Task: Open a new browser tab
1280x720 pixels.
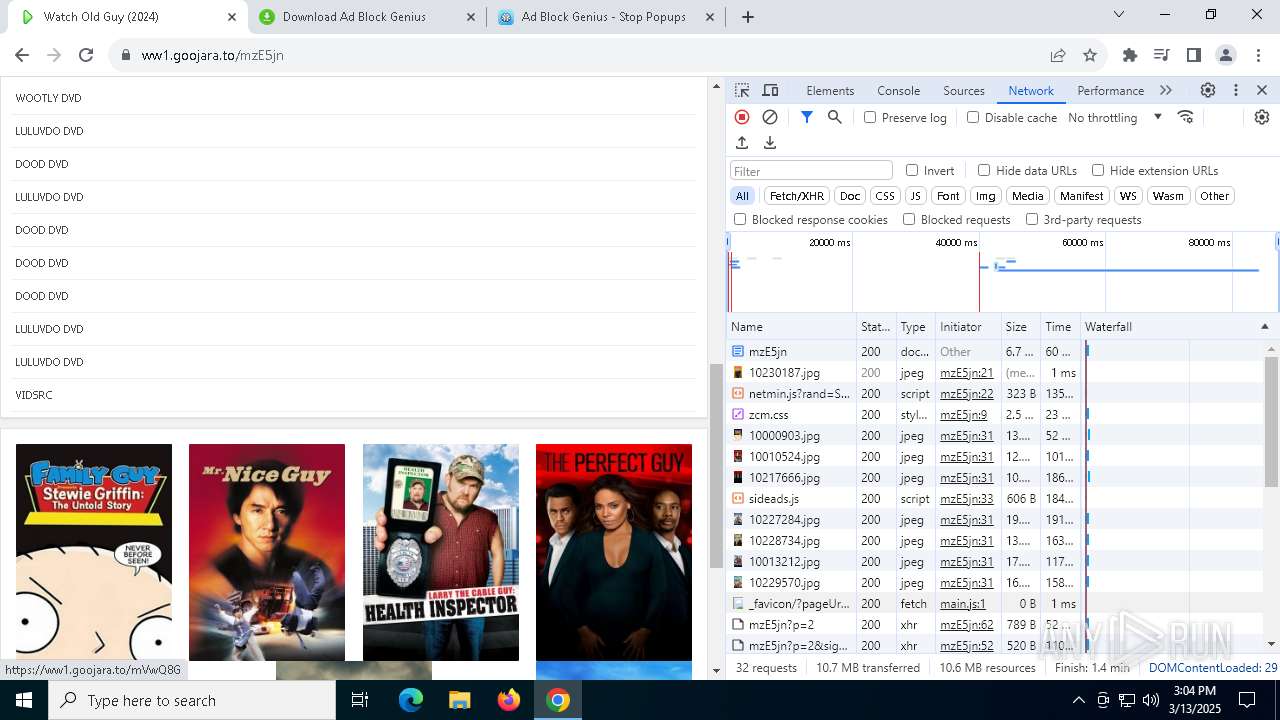Action: point(748,17)
